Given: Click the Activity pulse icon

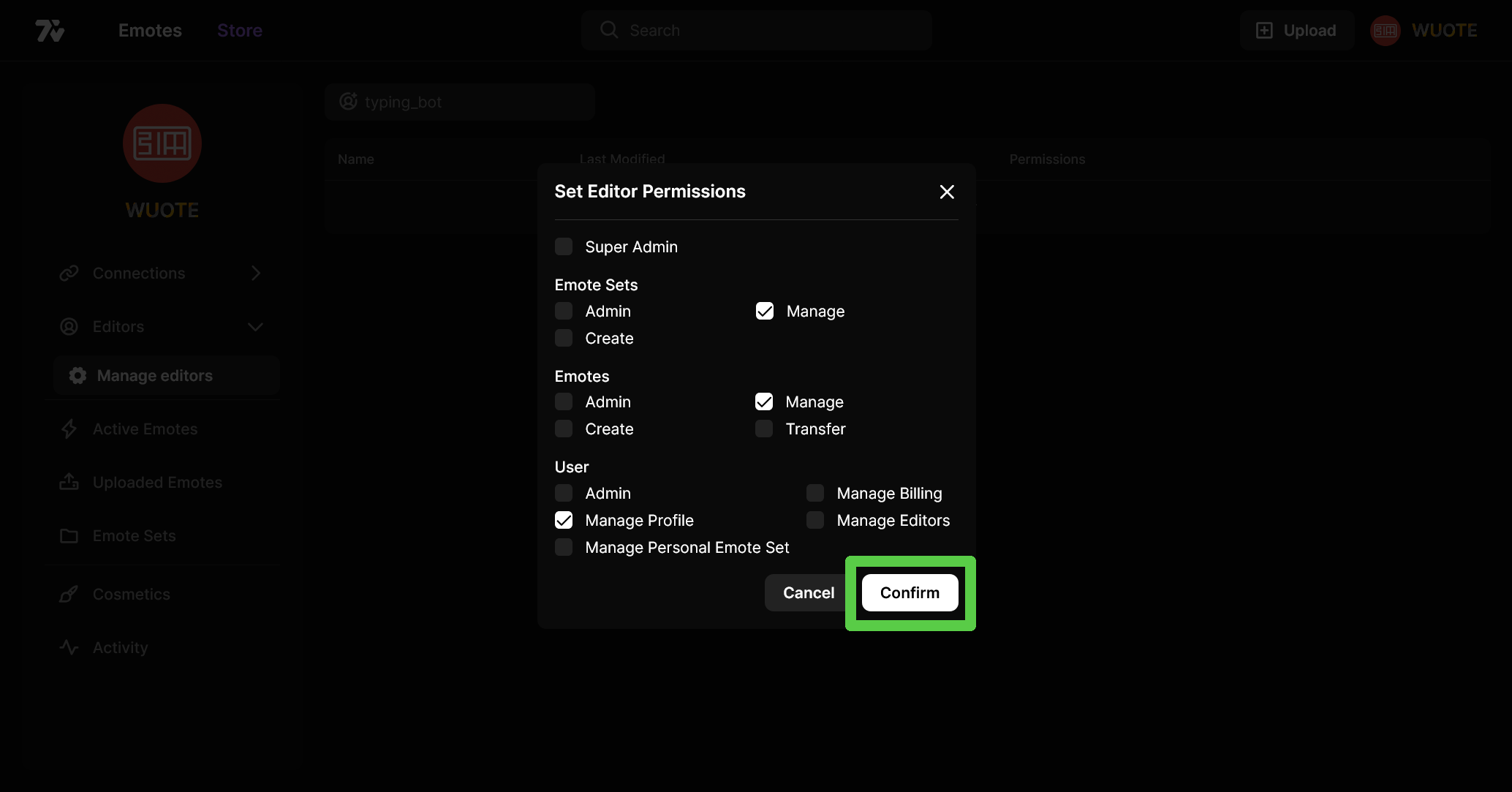Looking at the screenshot, I should tap(69, 648).
